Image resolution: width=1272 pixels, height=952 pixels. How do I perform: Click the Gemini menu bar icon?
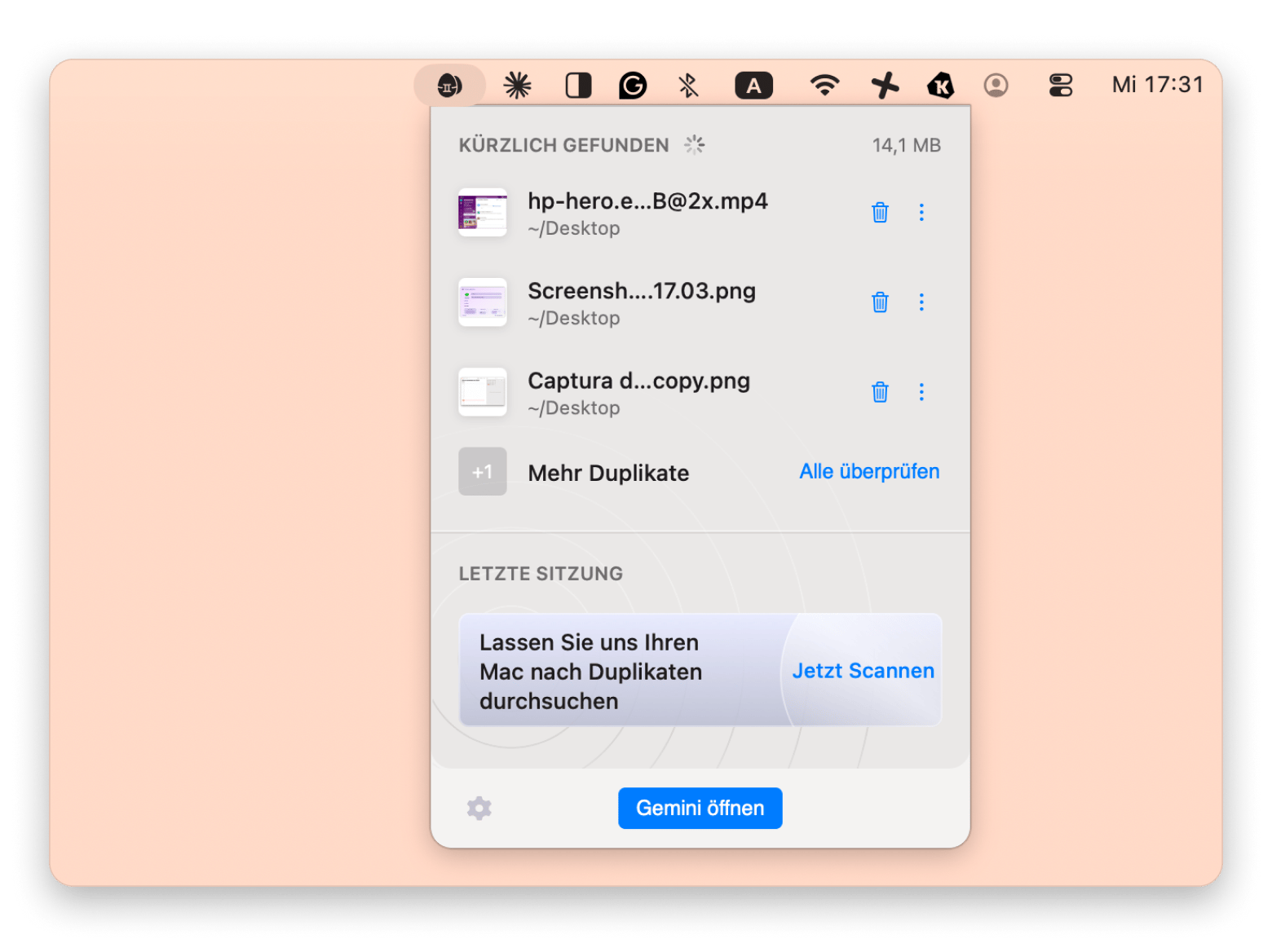(449, 85)
